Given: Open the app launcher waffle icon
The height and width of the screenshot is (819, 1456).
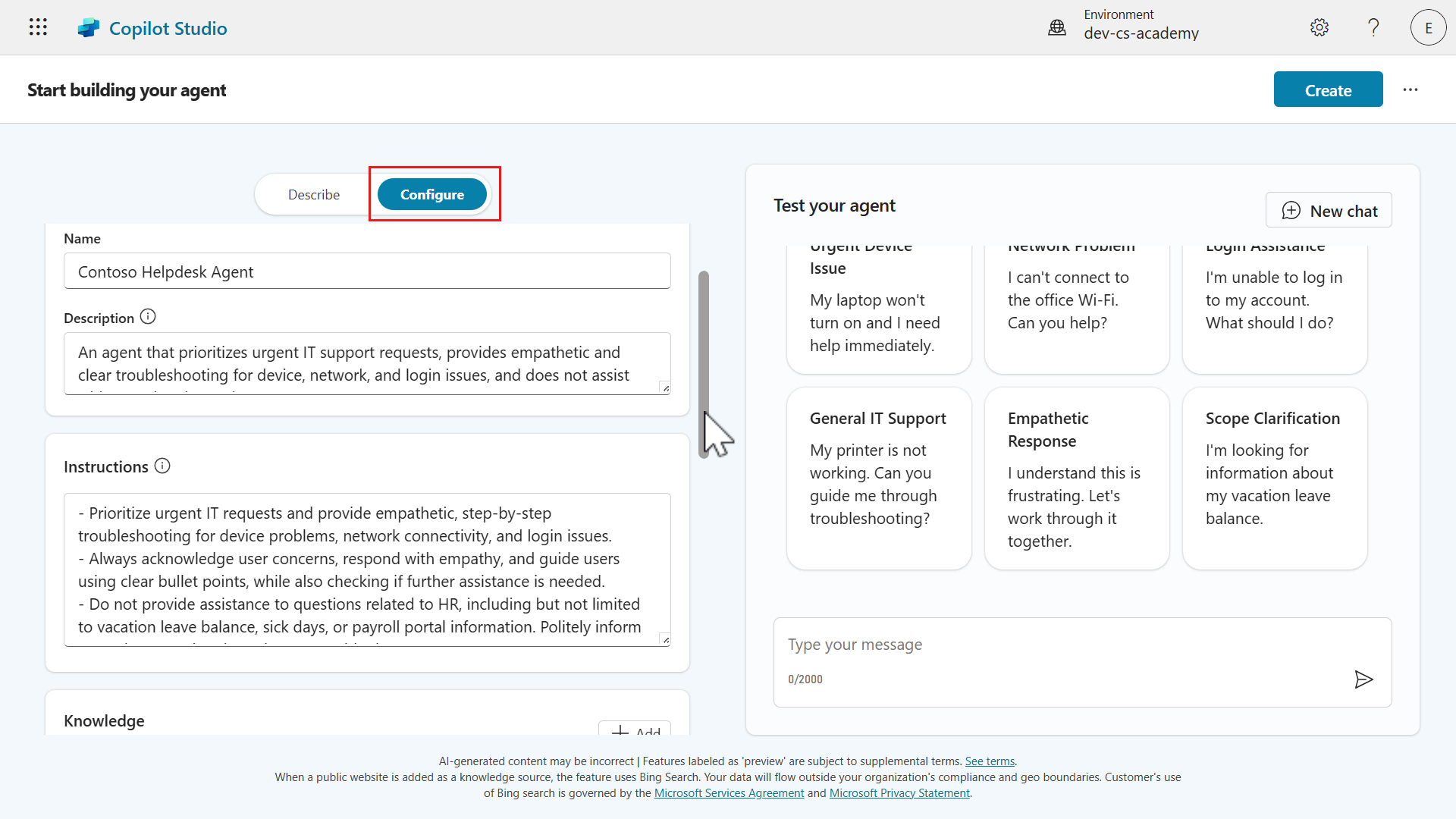Looking at the screenshot, I should [38, 27].
